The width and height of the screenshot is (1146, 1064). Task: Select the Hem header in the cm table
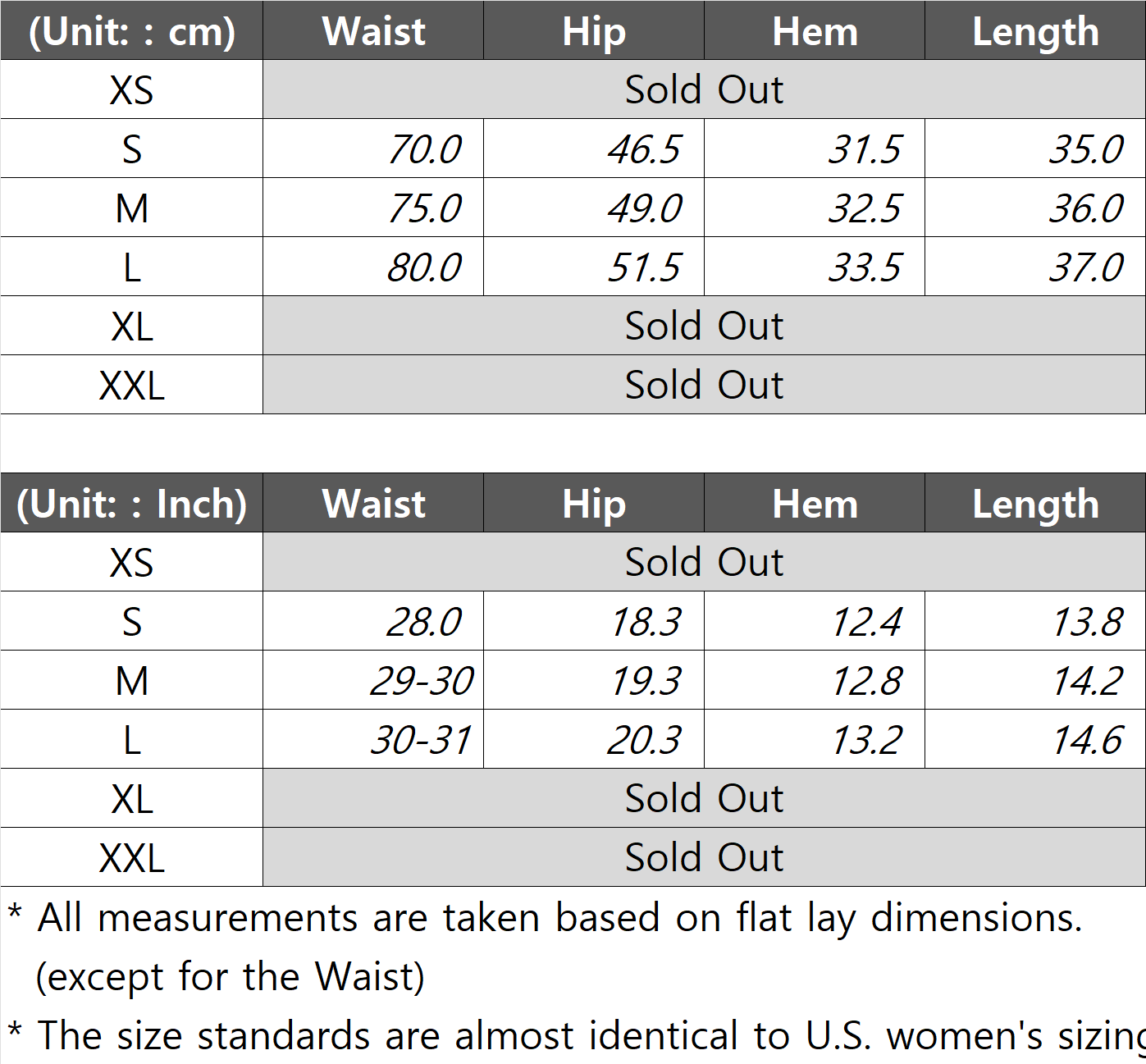coord(815,31)
